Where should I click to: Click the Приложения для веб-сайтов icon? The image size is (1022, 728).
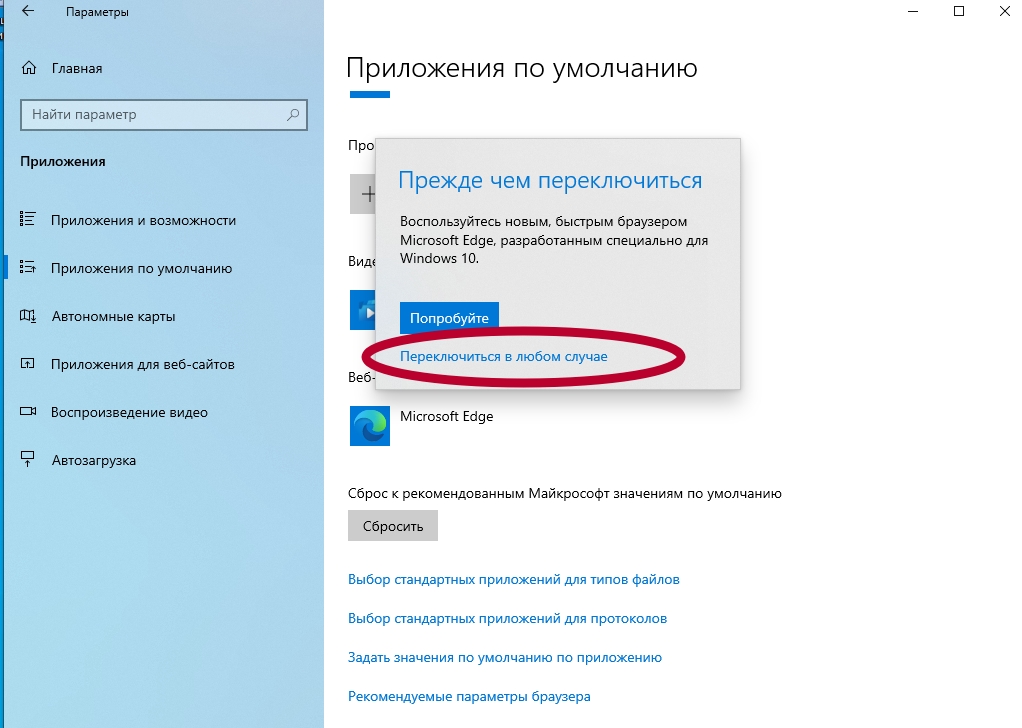pos(29,364)
